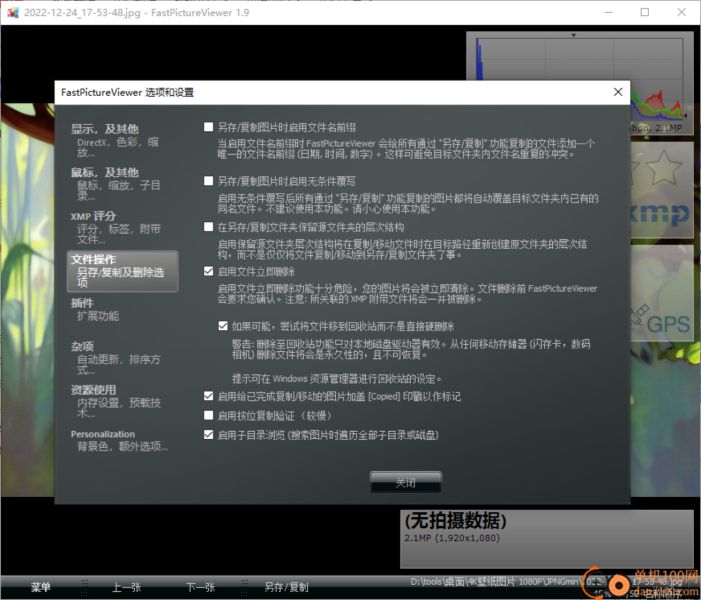Enable bitwise copy verification checkbox
This screenshot has width=701, height=600.
208,415
